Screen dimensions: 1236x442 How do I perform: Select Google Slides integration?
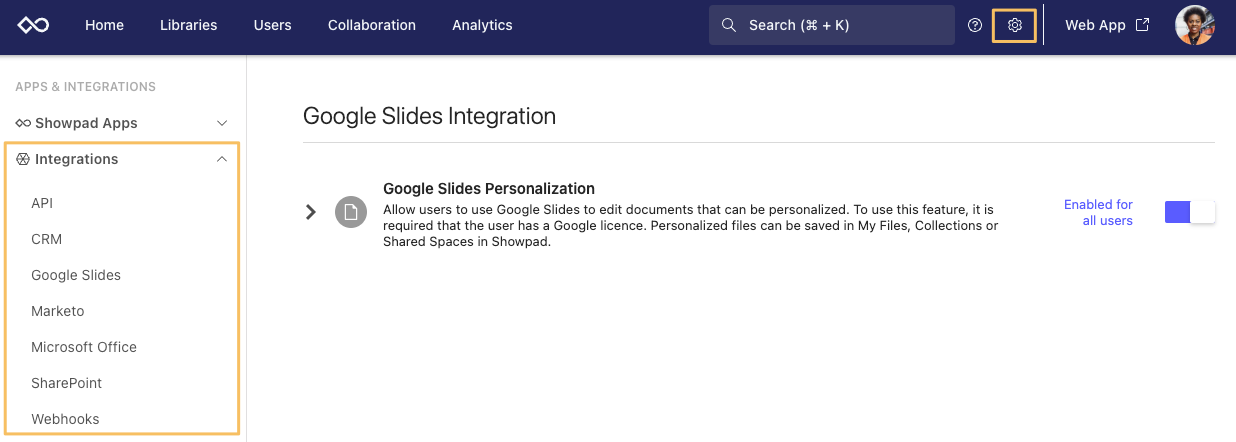[x=76, y=275]
